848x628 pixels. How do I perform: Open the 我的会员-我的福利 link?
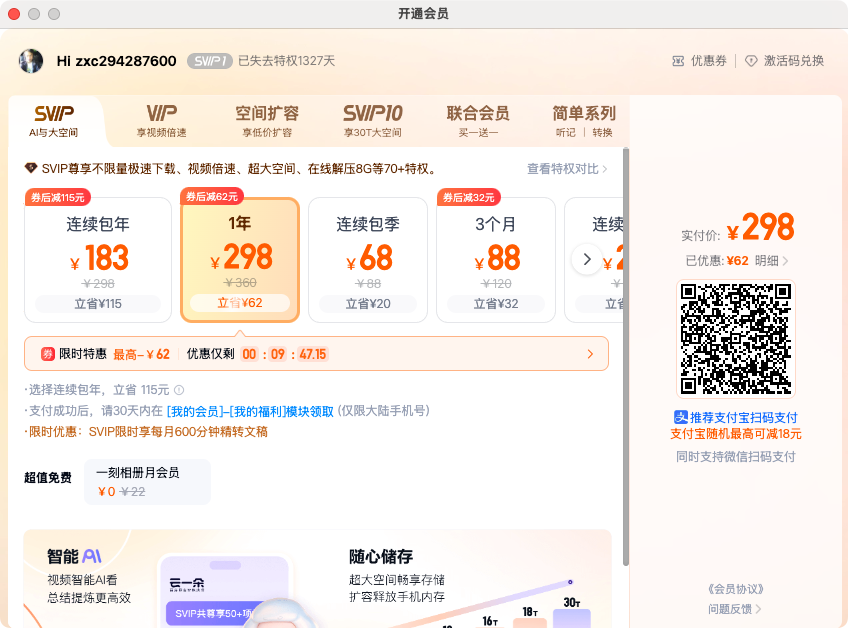click(x=250, y=412)
